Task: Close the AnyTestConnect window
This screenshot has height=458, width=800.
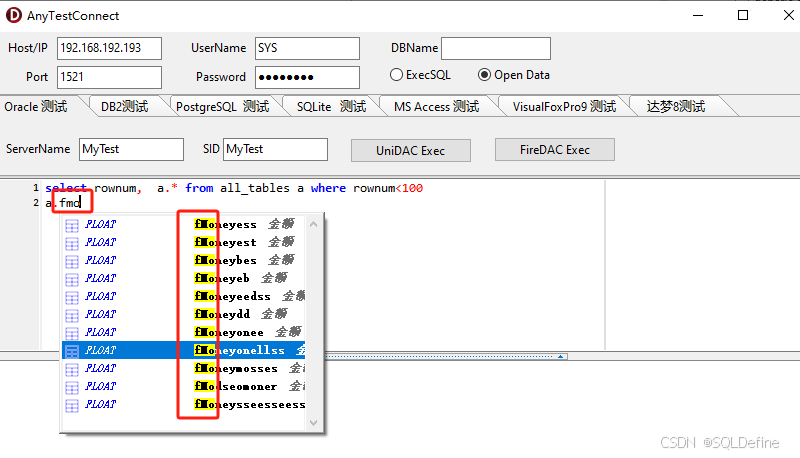Action: pos(788,15)
